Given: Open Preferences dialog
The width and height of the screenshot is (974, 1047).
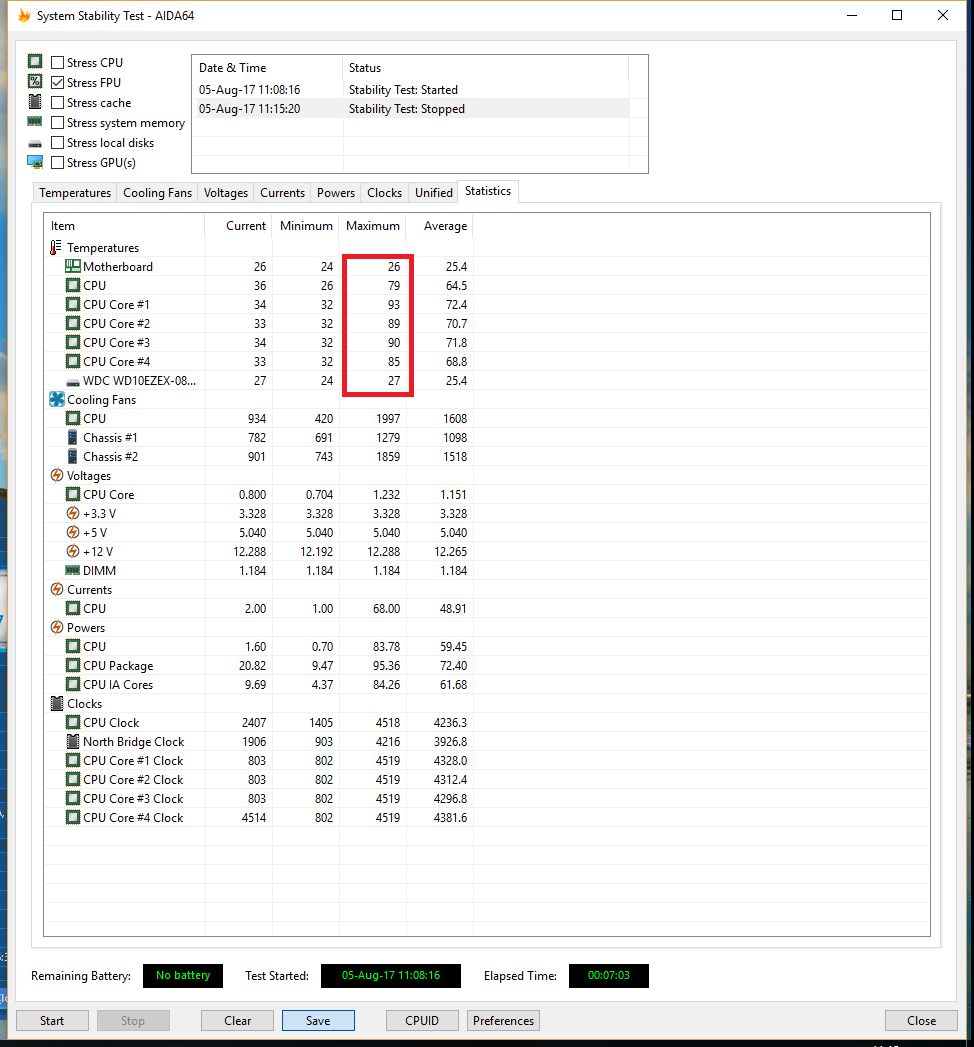Looking at the screenshot, I should (503, 1021).
